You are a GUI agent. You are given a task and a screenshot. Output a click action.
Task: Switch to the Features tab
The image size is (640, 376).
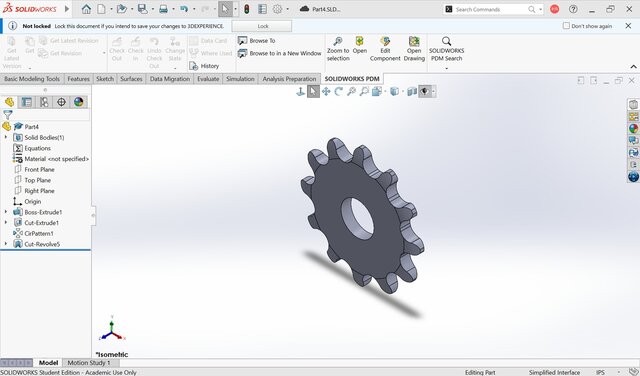[x=78, y=79]
